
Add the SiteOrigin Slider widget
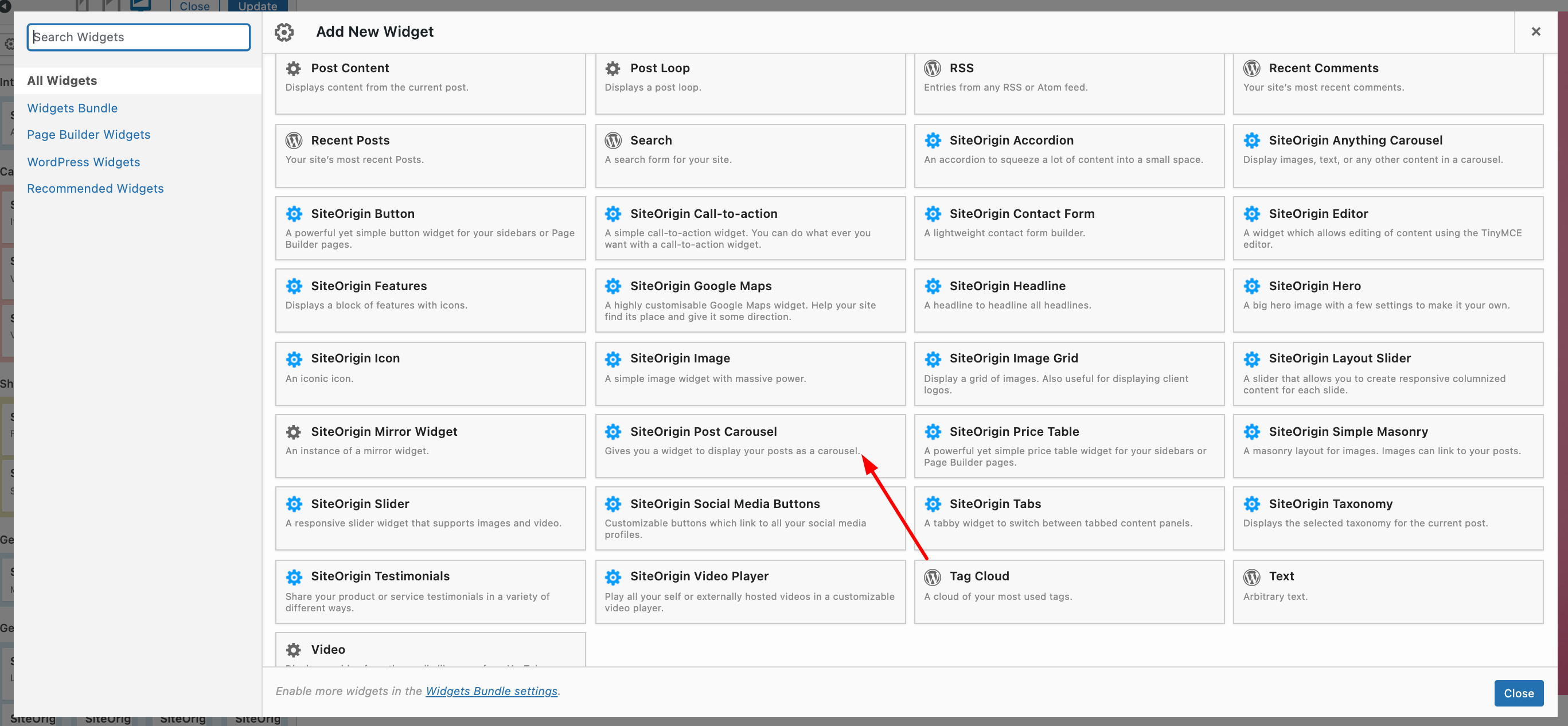click(x=430, y=518)
